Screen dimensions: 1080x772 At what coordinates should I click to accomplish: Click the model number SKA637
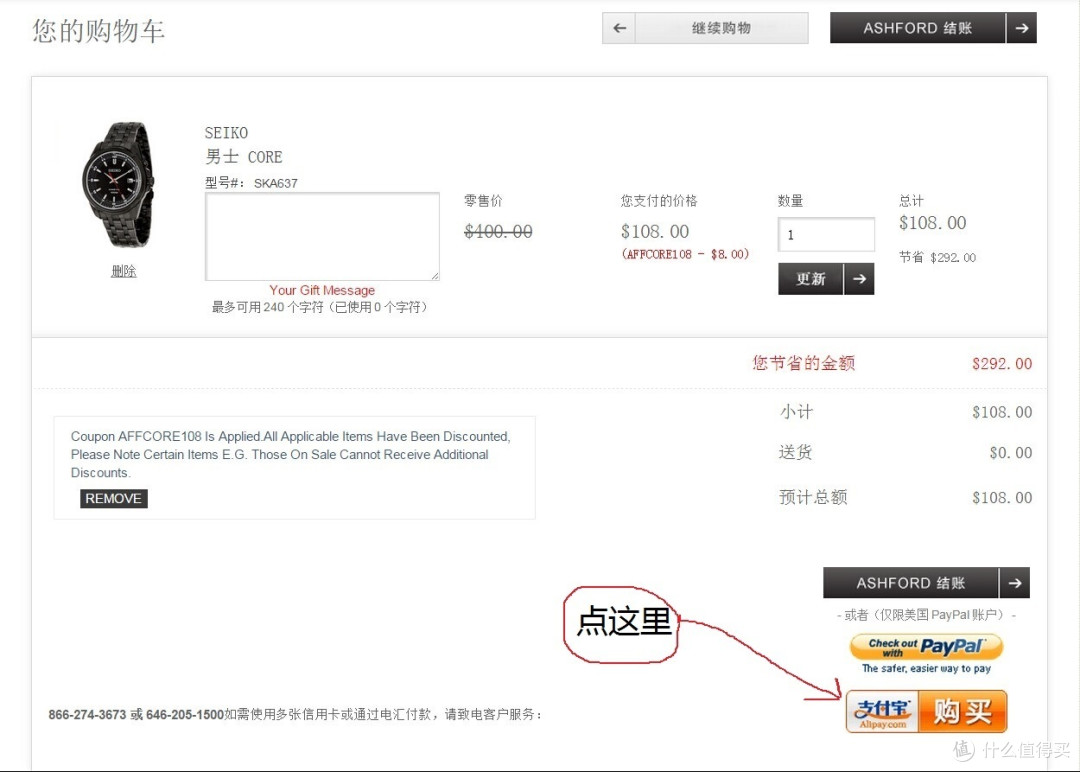276,183
